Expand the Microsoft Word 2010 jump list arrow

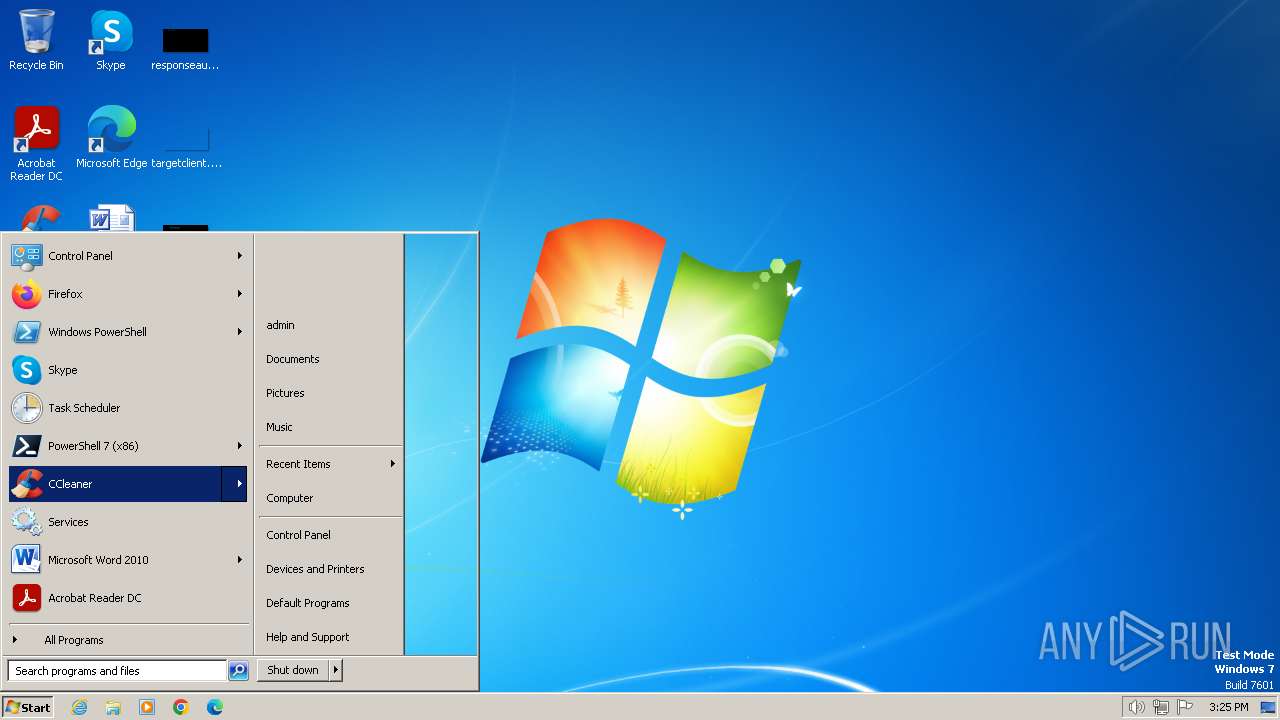pos(239,560)
